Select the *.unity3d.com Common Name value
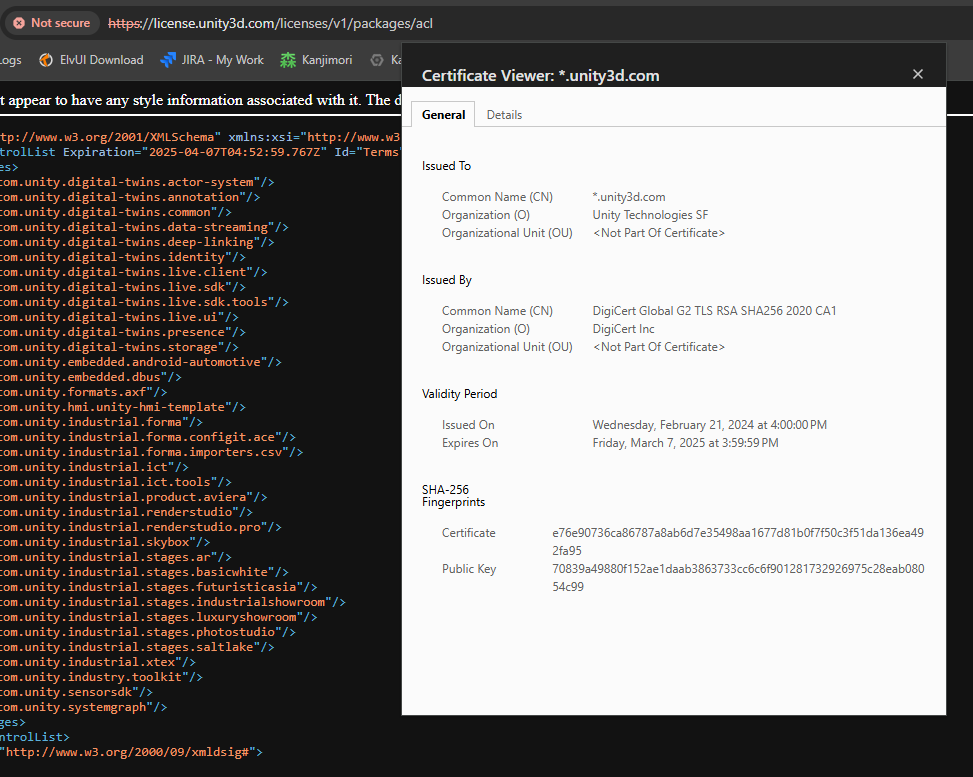The width and height of the screenshot is (973, 777). pyautogui.click(x=631, y=196)
